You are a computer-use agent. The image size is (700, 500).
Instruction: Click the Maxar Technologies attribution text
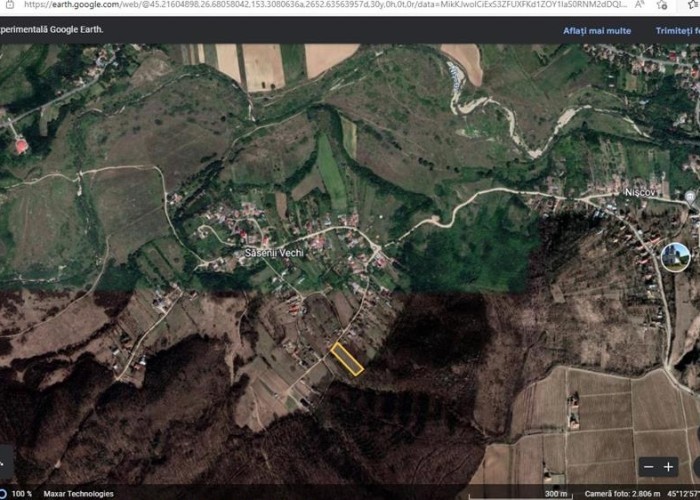click(80, 493)
